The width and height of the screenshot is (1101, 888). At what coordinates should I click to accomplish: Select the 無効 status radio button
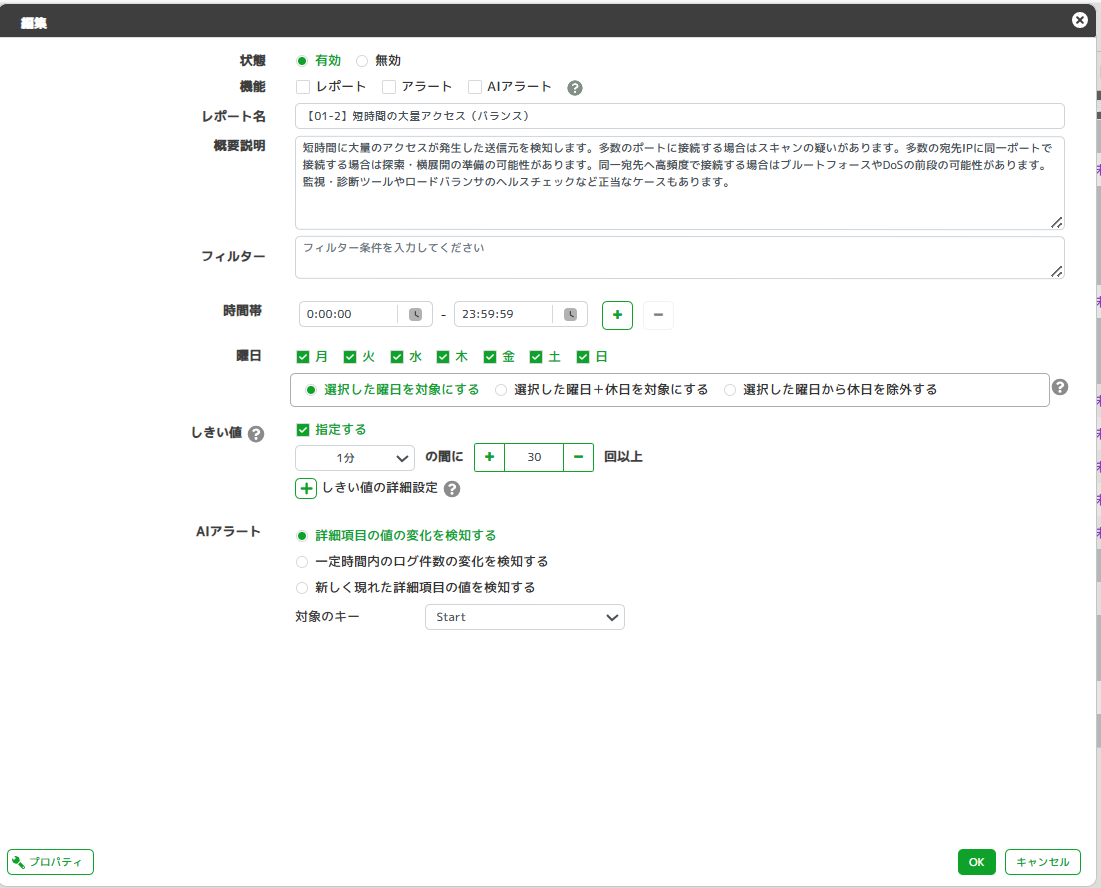coord(362,61)
